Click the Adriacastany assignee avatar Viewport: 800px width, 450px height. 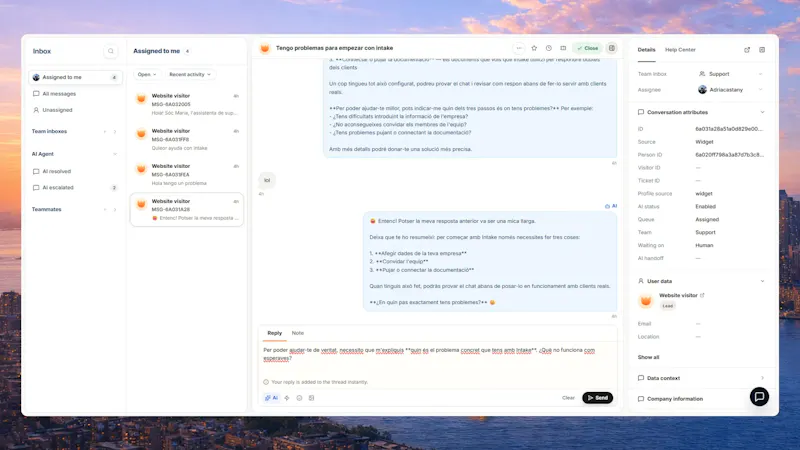[702, 90]
